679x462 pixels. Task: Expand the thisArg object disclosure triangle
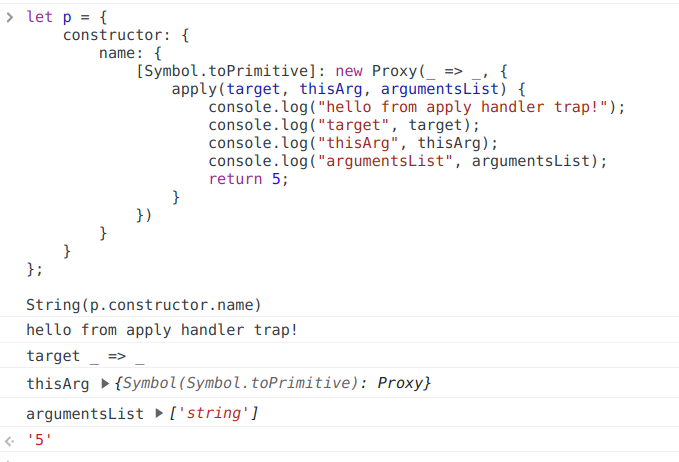coord(107,384)
